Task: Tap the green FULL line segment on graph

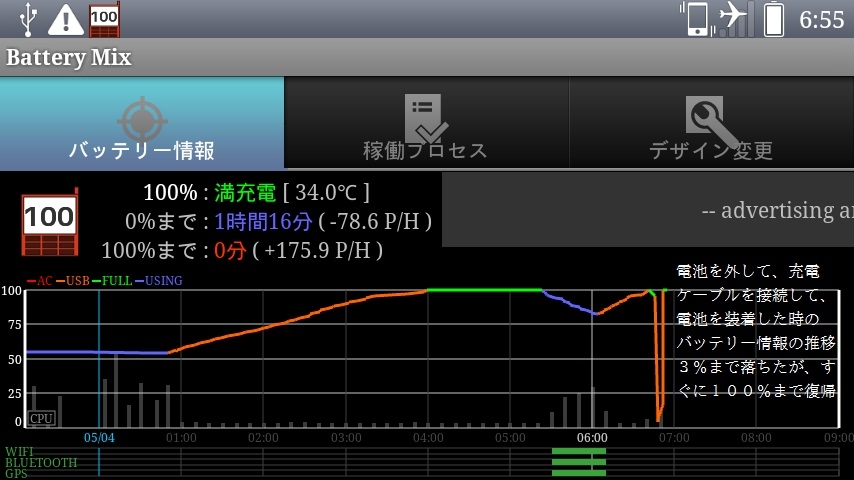Action: [485, 290]
